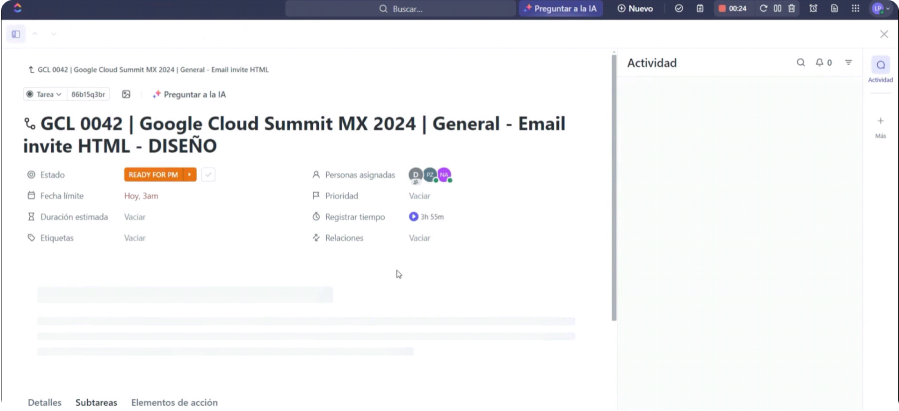Click the timer's circular-arrow refresh icon

[x=763, y=9]
